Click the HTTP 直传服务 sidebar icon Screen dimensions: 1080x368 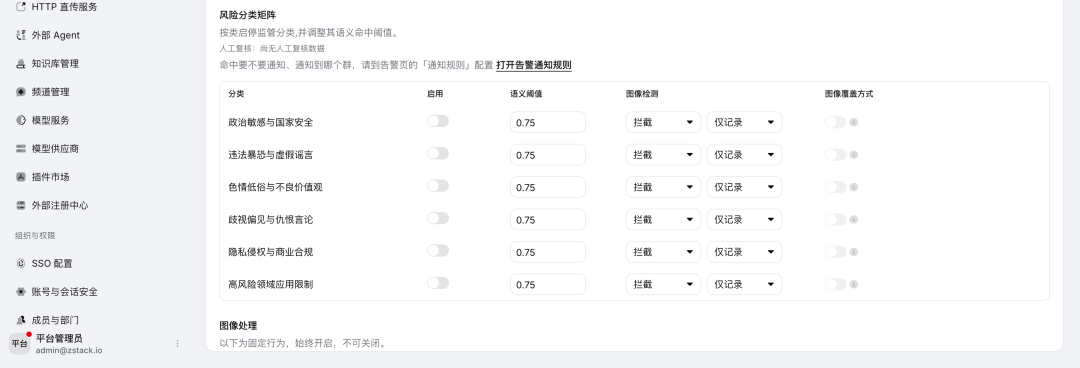coord(21,7)
